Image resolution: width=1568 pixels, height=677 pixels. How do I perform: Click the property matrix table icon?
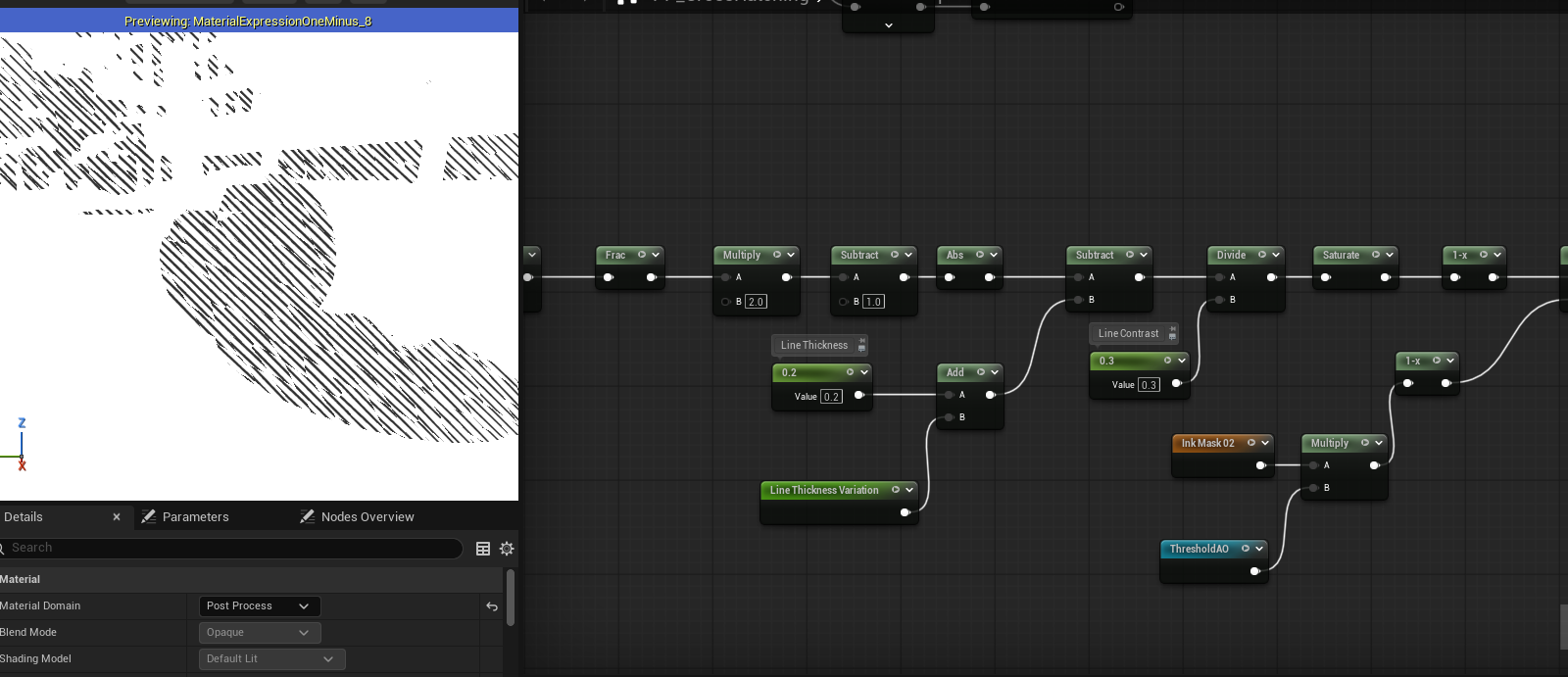point(483,549)
